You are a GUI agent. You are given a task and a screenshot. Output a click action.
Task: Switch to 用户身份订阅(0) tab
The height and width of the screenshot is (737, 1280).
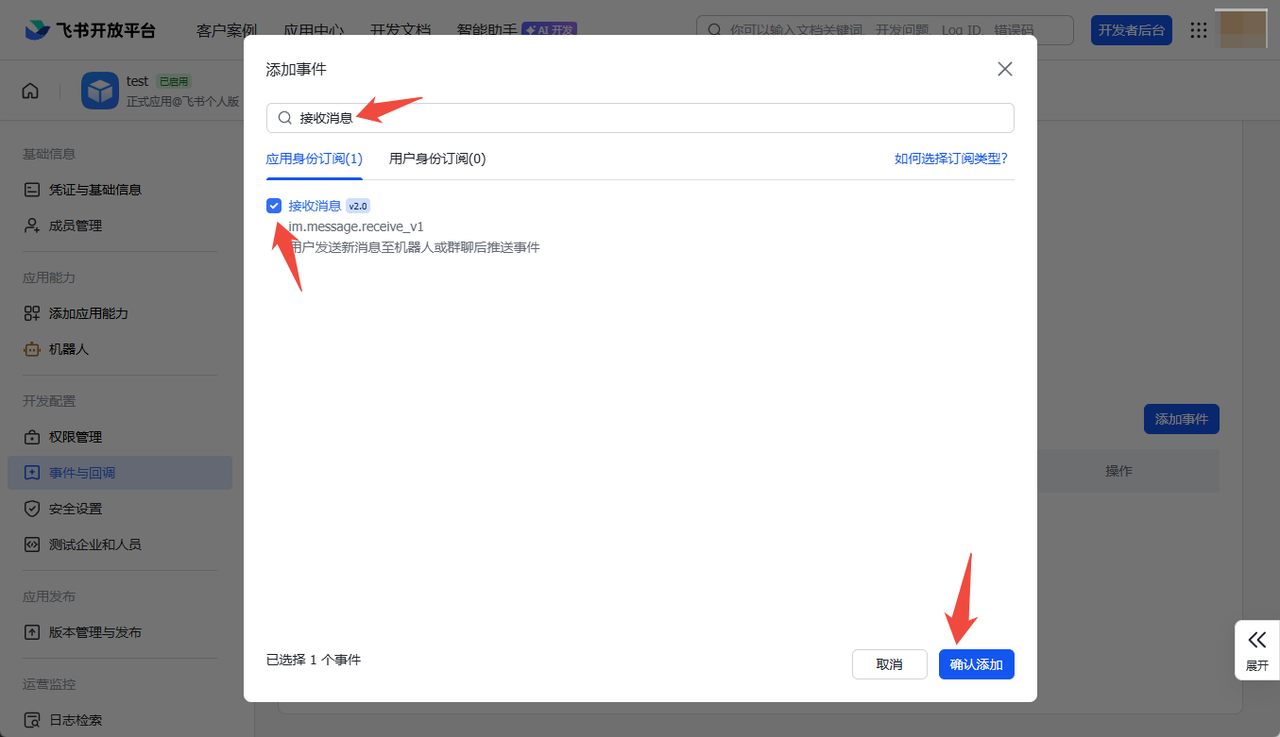tap(437, 158)
